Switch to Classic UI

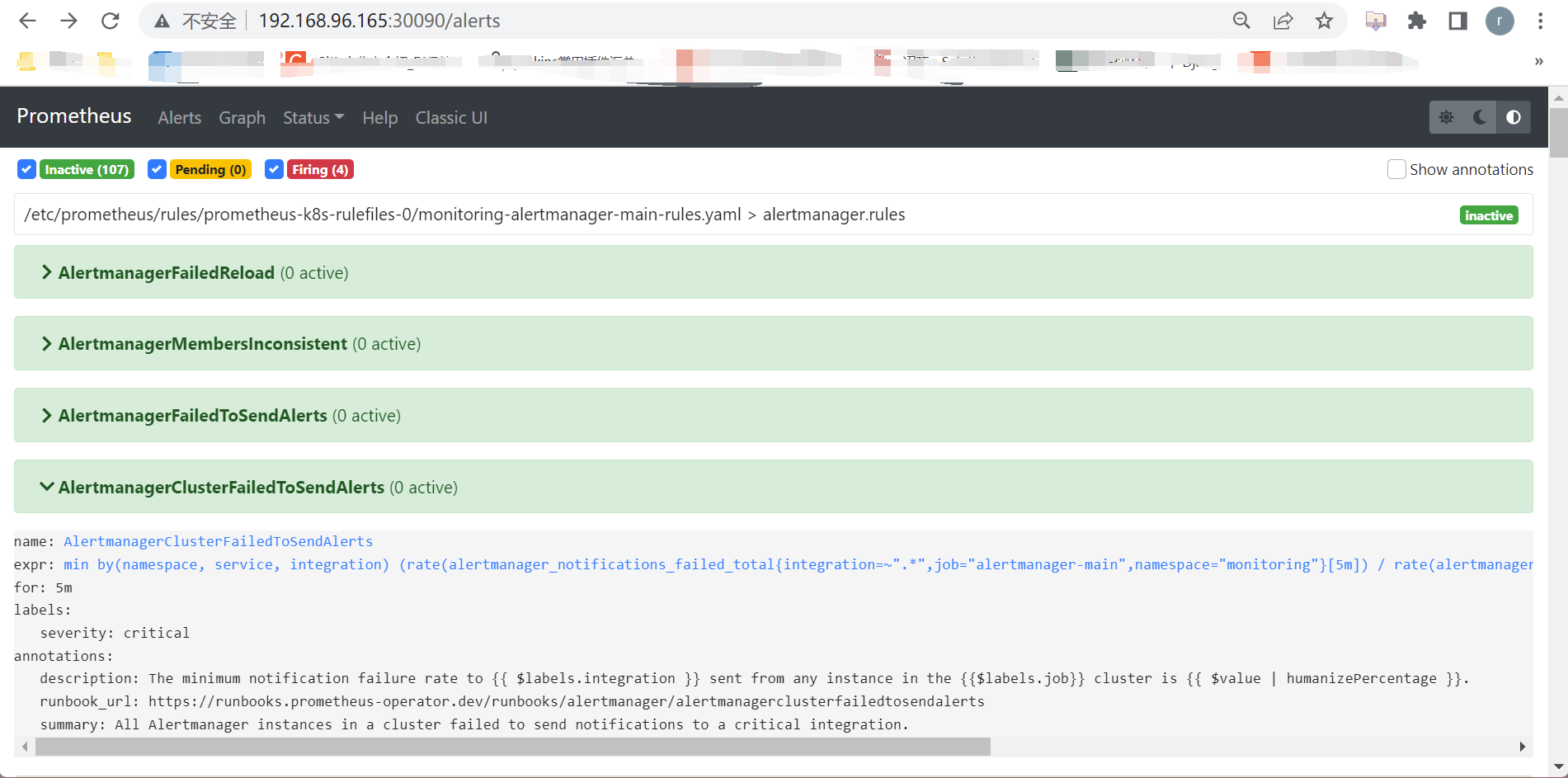[x=451, y=118]
